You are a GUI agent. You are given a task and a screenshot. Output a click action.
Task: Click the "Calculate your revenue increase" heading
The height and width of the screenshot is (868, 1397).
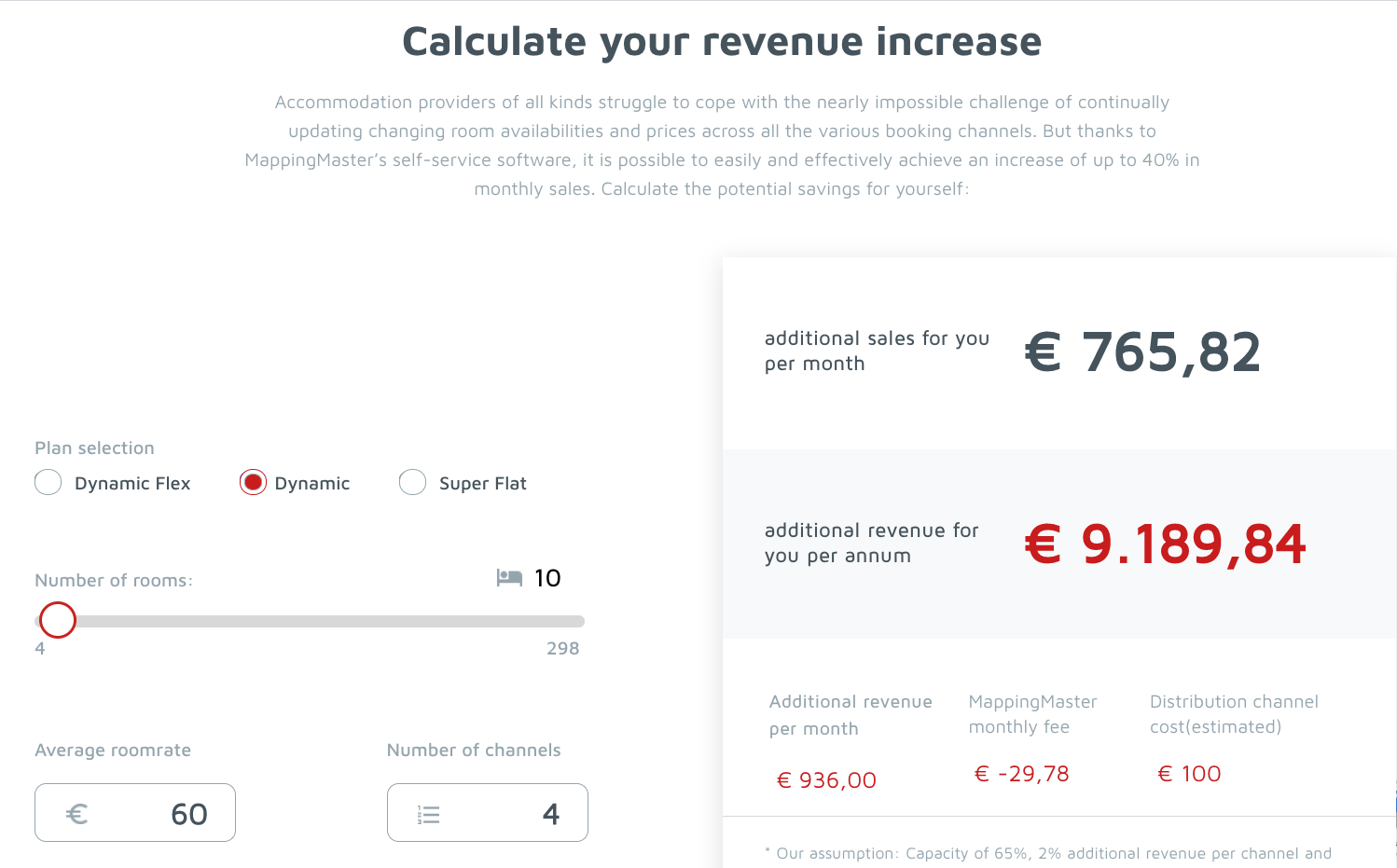pos(721,42)
